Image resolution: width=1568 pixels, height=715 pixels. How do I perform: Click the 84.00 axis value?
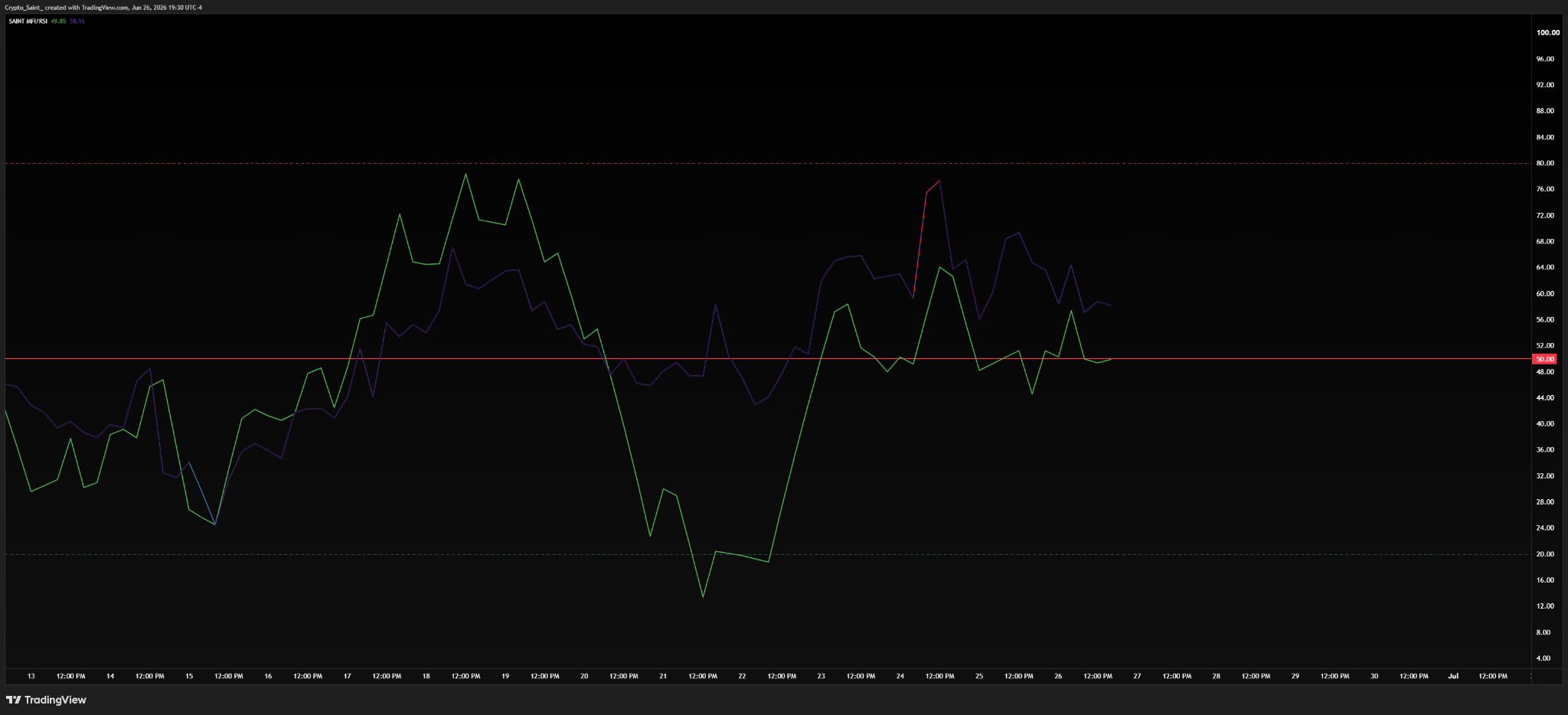coord(1545,138)
